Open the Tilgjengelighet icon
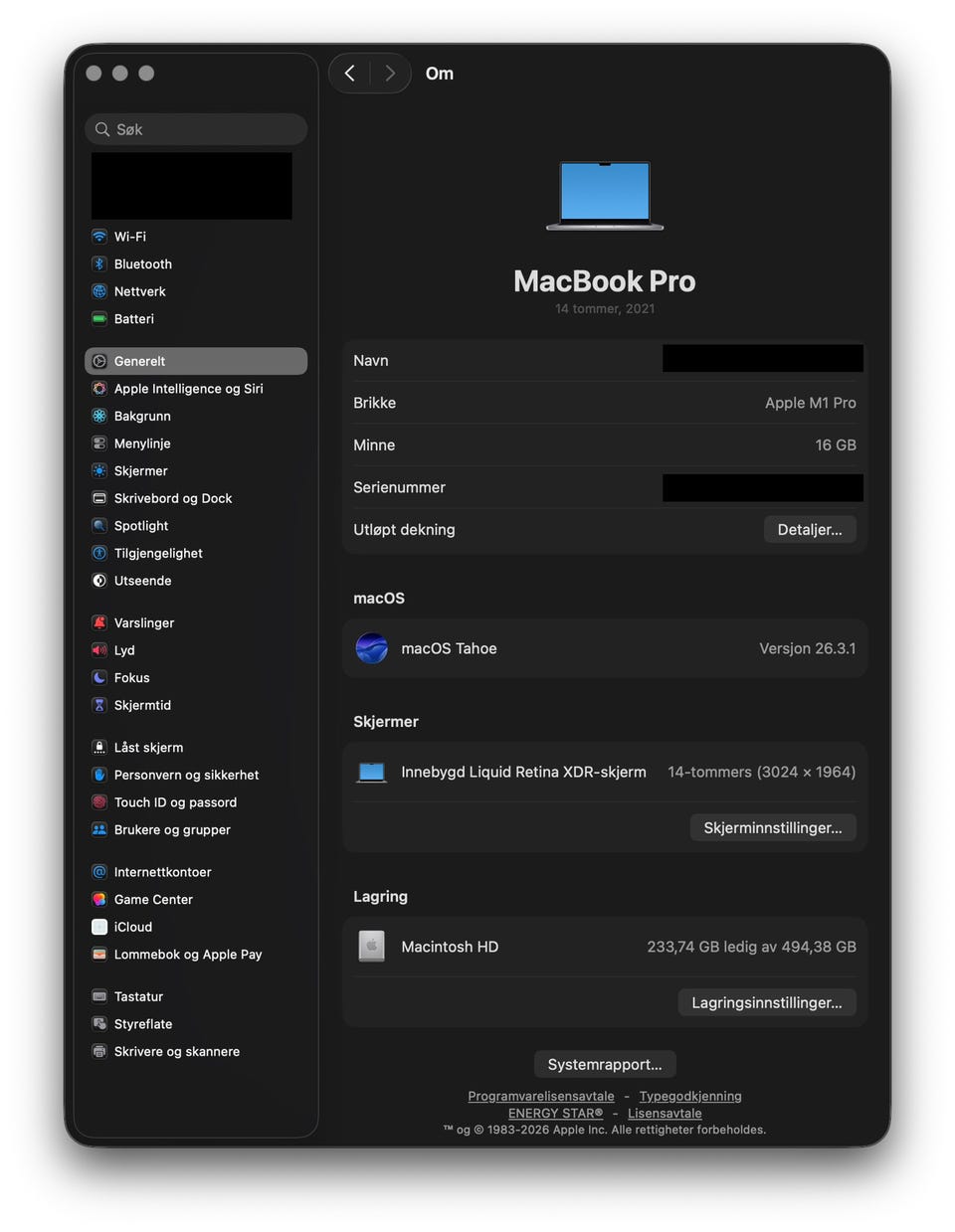The image size is (955, 1232). tap(99, 553)
